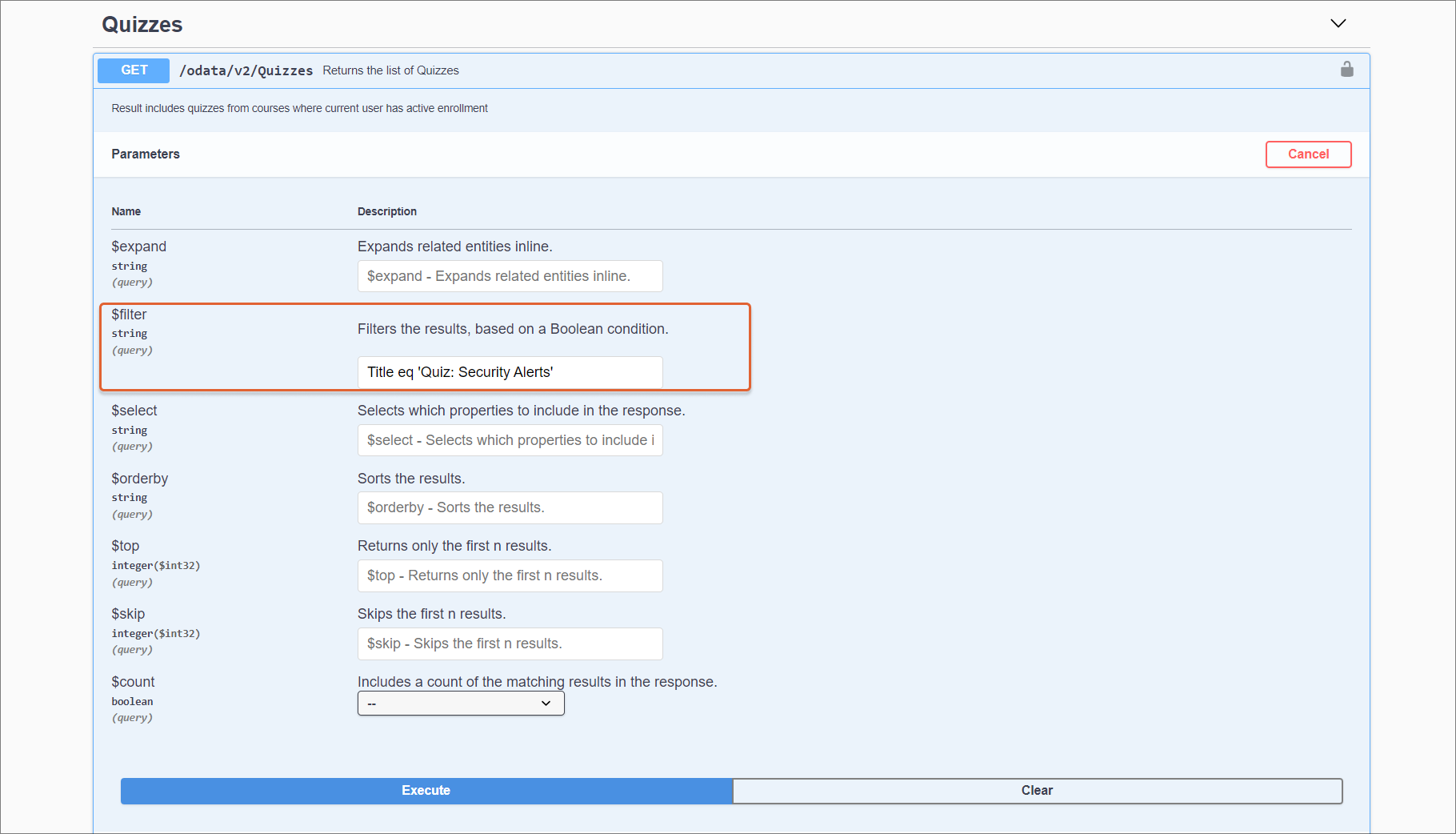Click the Quizzes section heading
This screenshot has width=1456, height=834.
[x=142, y=25]
